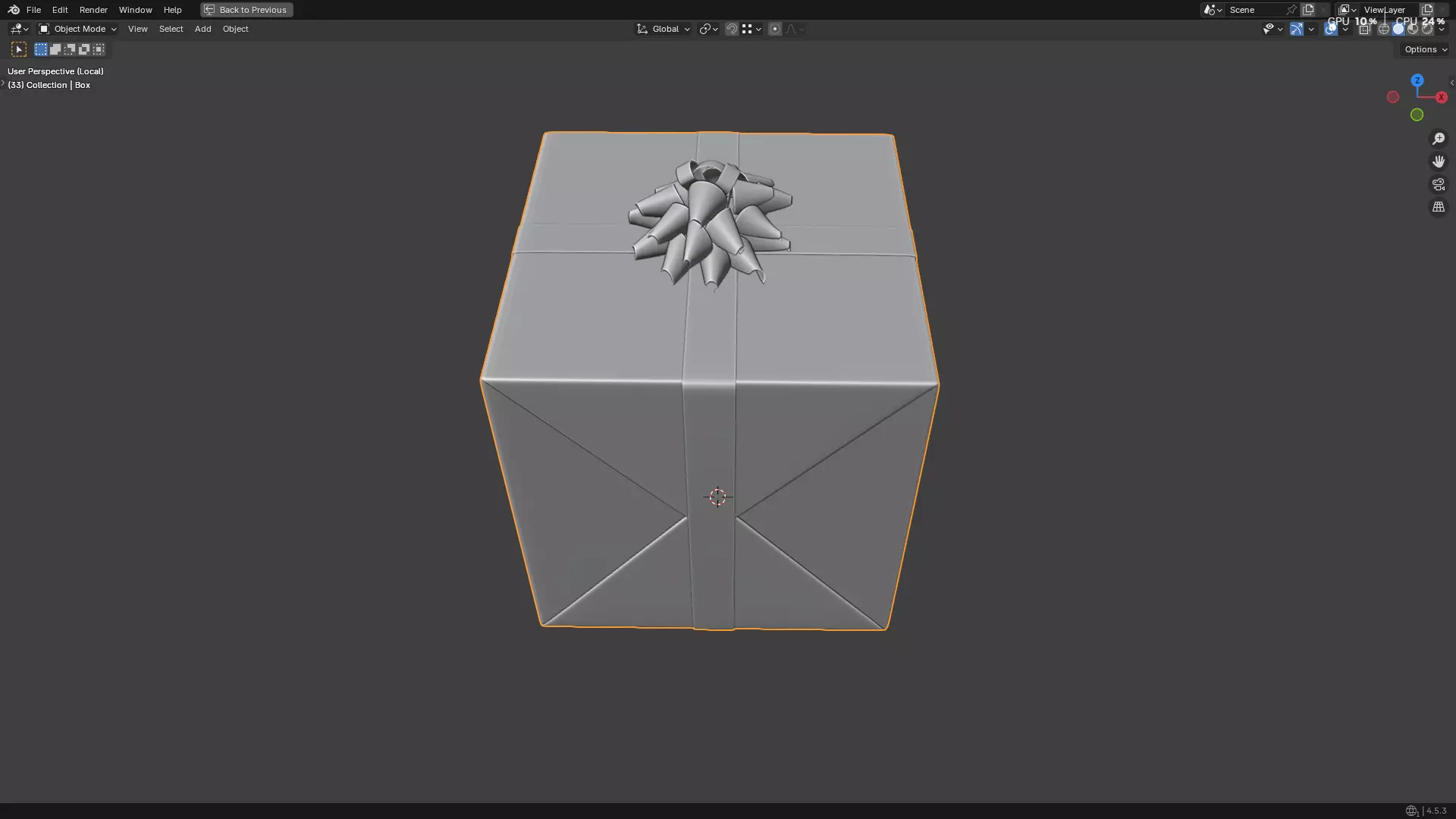Open the Render menu
This screenshot has height=819, width=1456.
pyautogui.click(x=93, y=10)
